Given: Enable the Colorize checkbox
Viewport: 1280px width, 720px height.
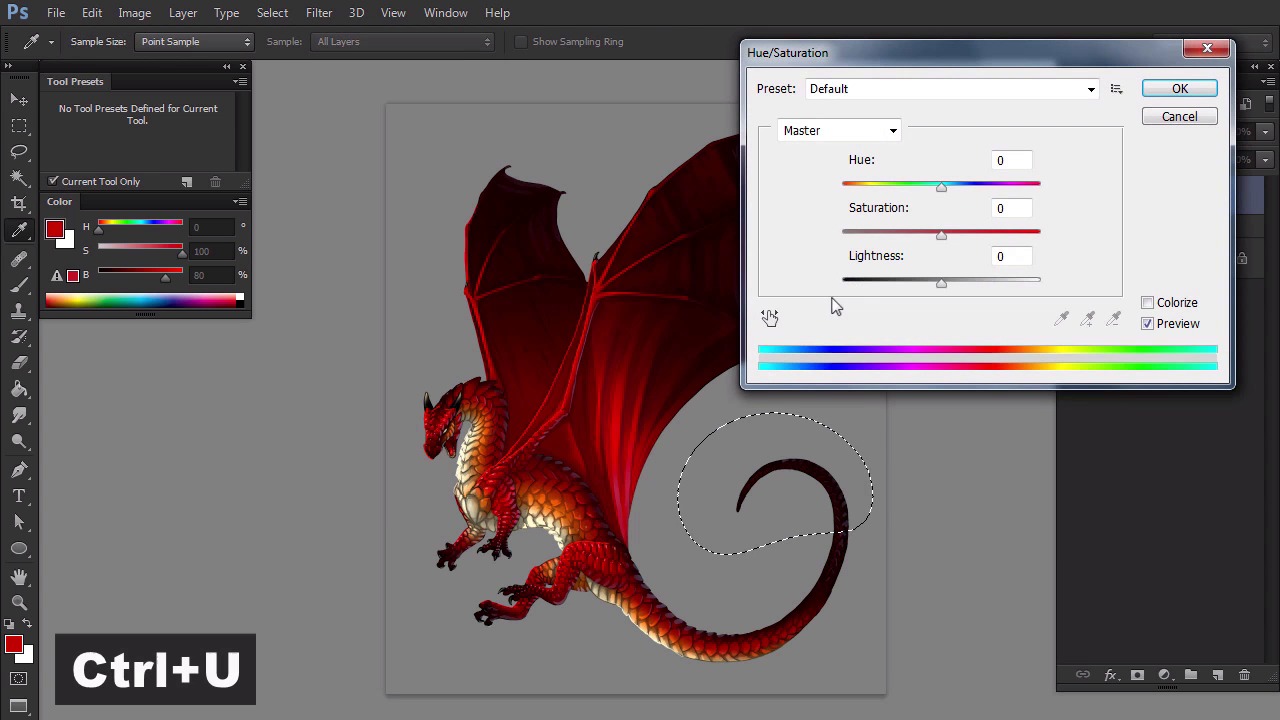Looking at the screenshot, I should coord(1148,303).
